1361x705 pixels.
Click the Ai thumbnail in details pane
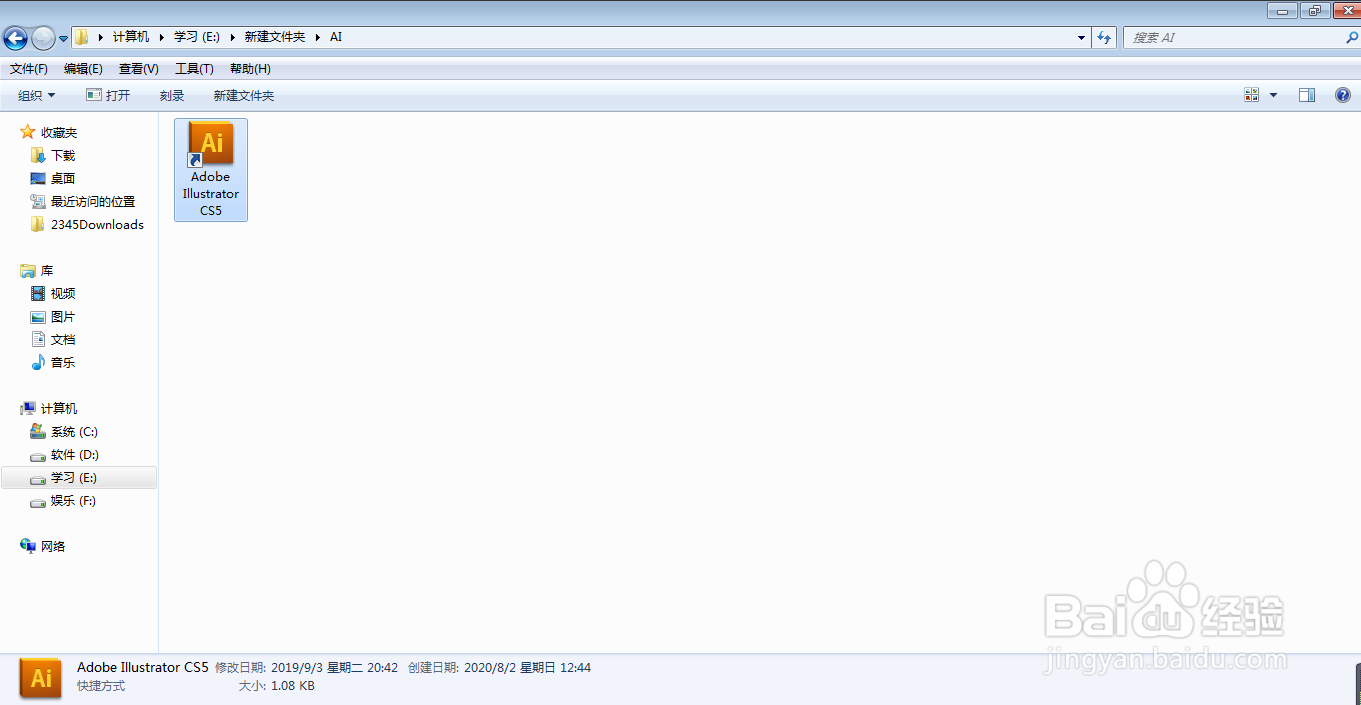pyautogui.click(x=41, y=678)
